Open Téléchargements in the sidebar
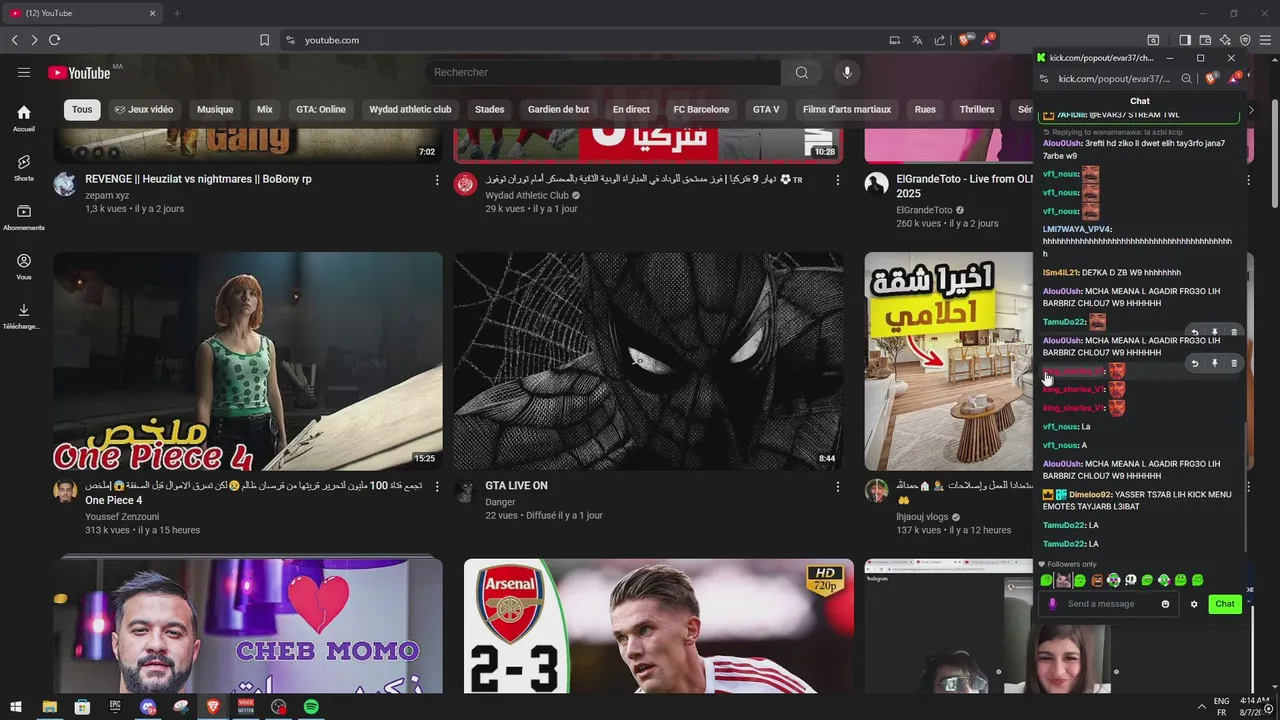Viewport: 1280px width, 720px height. pos(24,317)
